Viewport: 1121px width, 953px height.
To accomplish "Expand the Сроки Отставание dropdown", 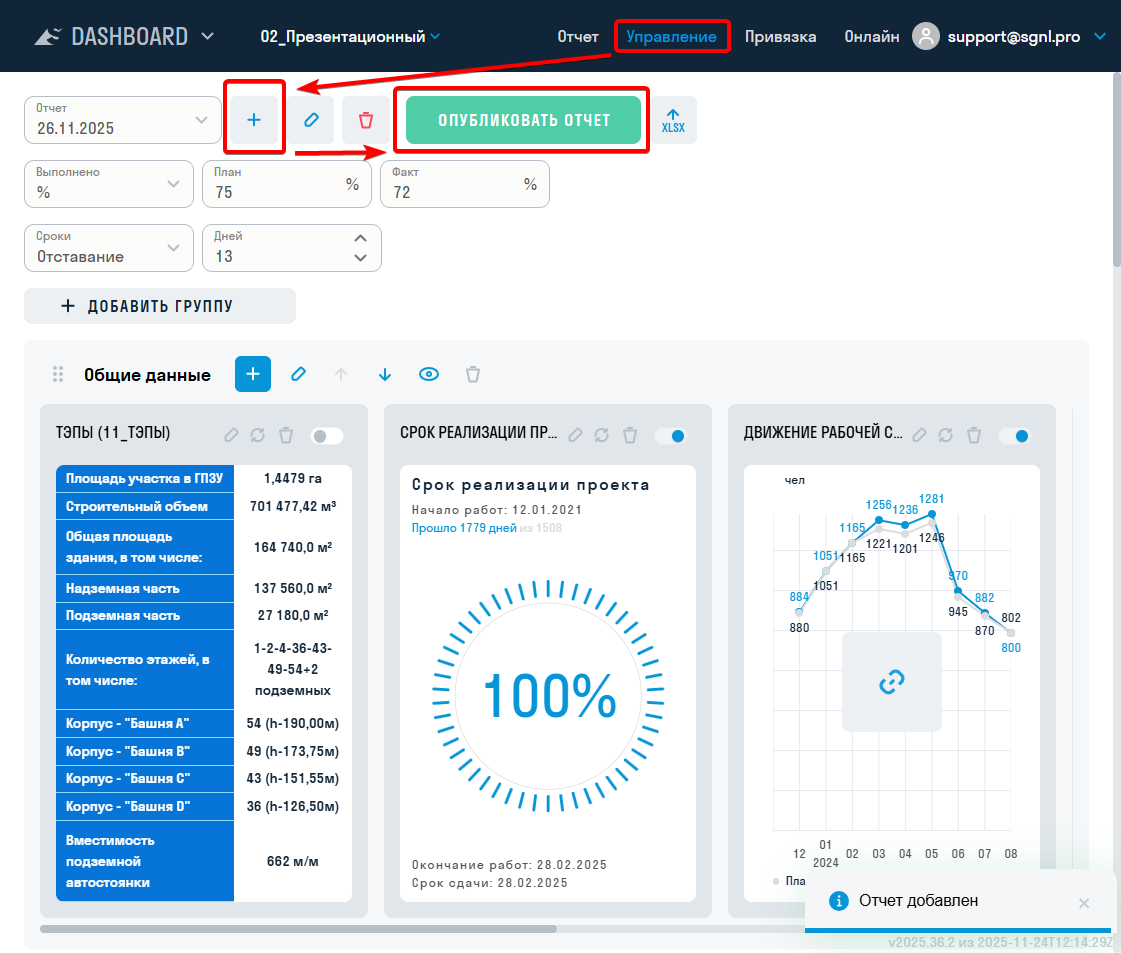I will pos(109,247).
